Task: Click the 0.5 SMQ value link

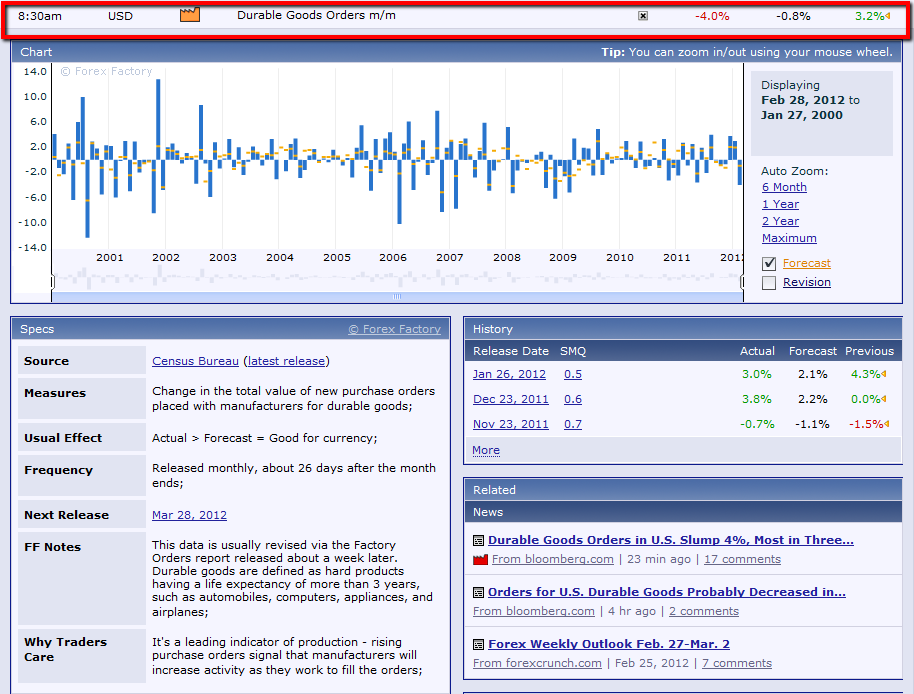Action: click(573, 374)
